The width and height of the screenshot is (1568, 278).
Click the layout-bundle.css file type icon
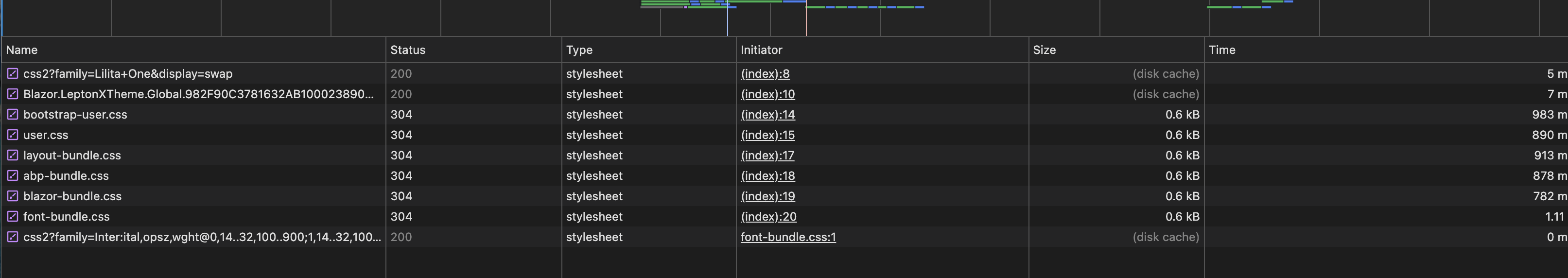(12, 155)
